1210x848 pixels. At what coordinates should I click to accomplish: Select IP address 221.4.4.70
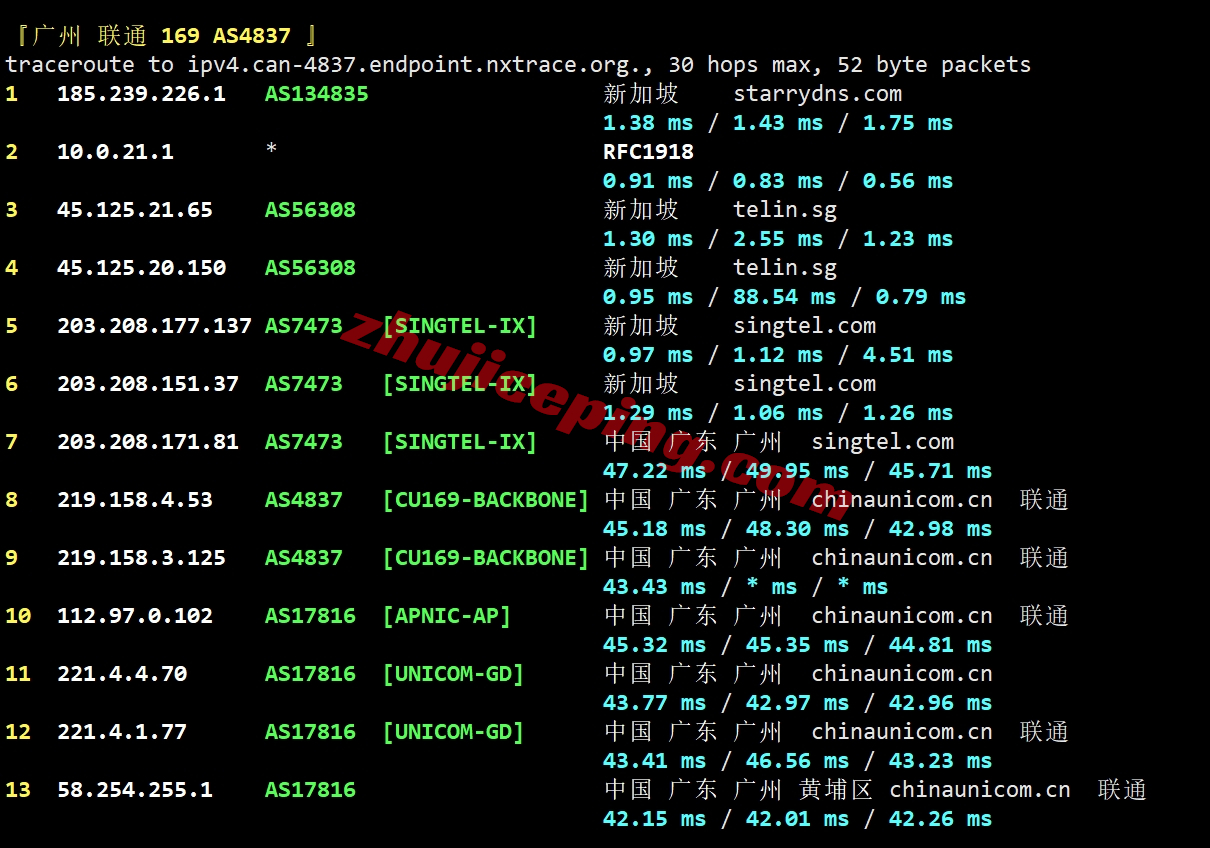tap(122, 674)
